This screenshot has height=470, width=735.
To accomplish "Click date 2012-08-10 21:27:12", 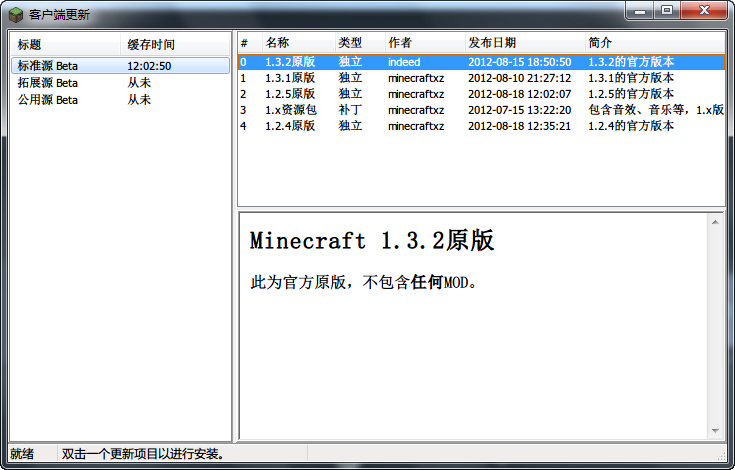I will pyautogui.click(x=519, y=78).
